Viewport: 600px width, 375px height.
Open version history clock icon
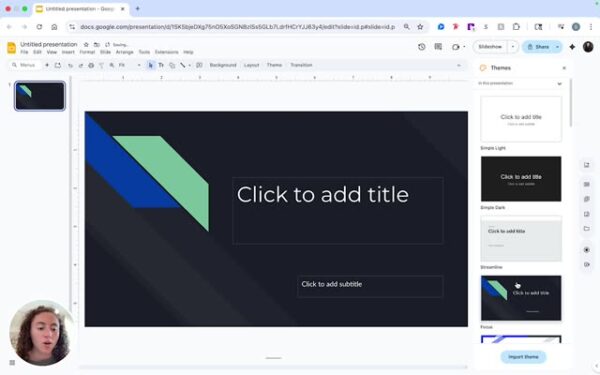(422, 47)
